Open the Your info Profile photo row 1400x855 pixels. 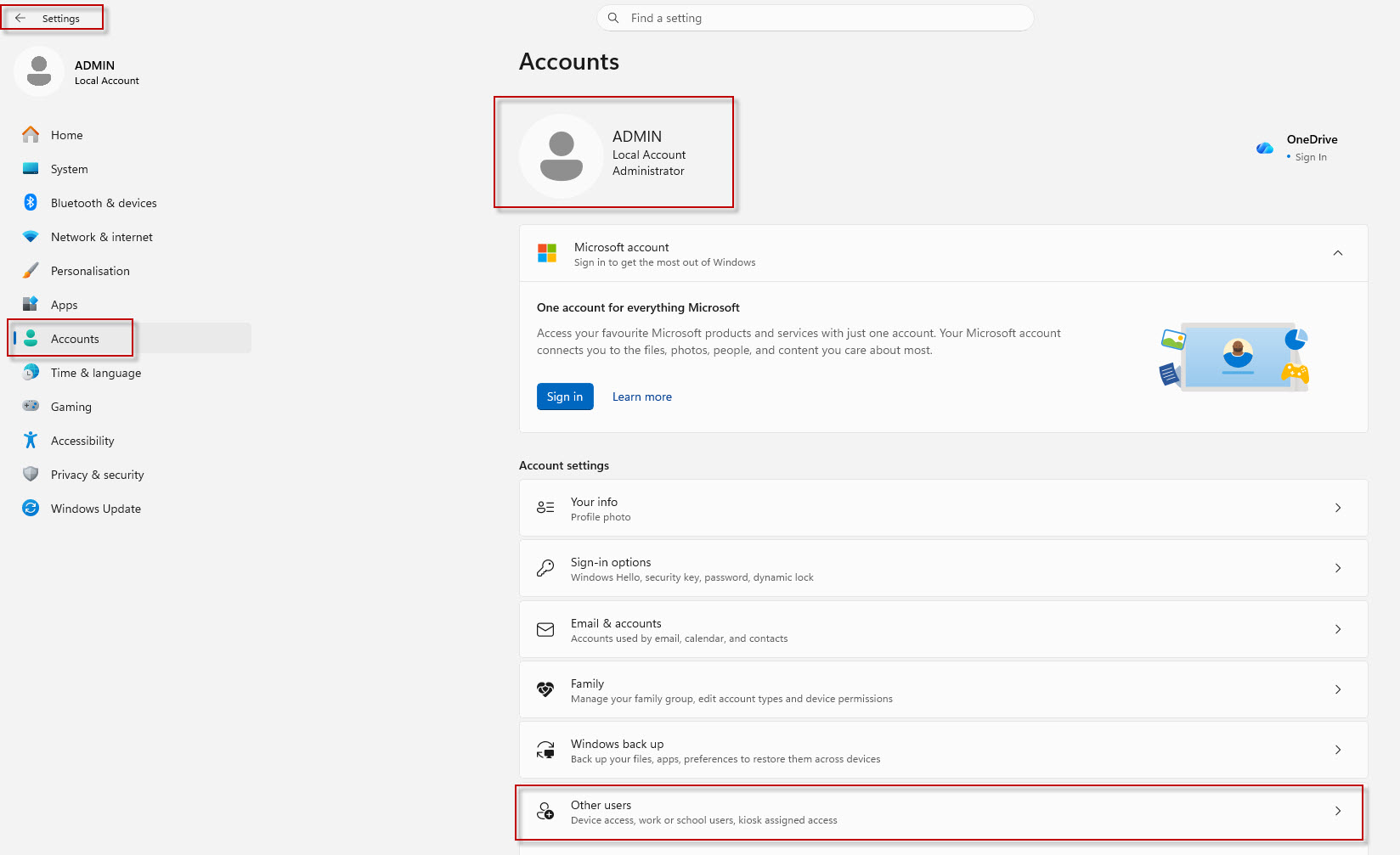943,508
